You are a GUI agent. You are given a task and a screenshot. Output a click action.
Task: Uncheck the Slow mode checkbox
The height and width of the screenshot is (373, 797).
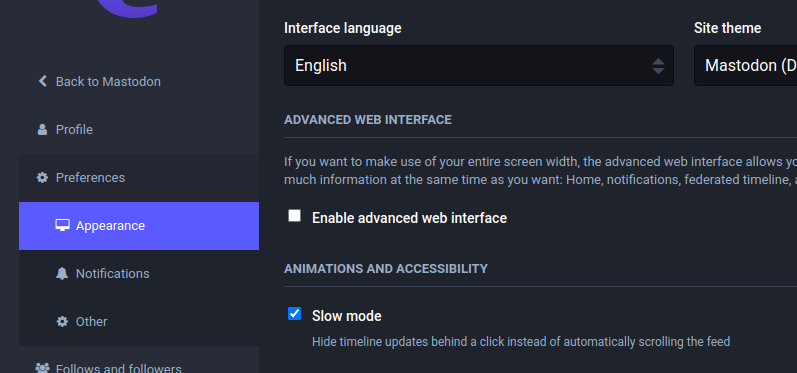coord(294,314)
